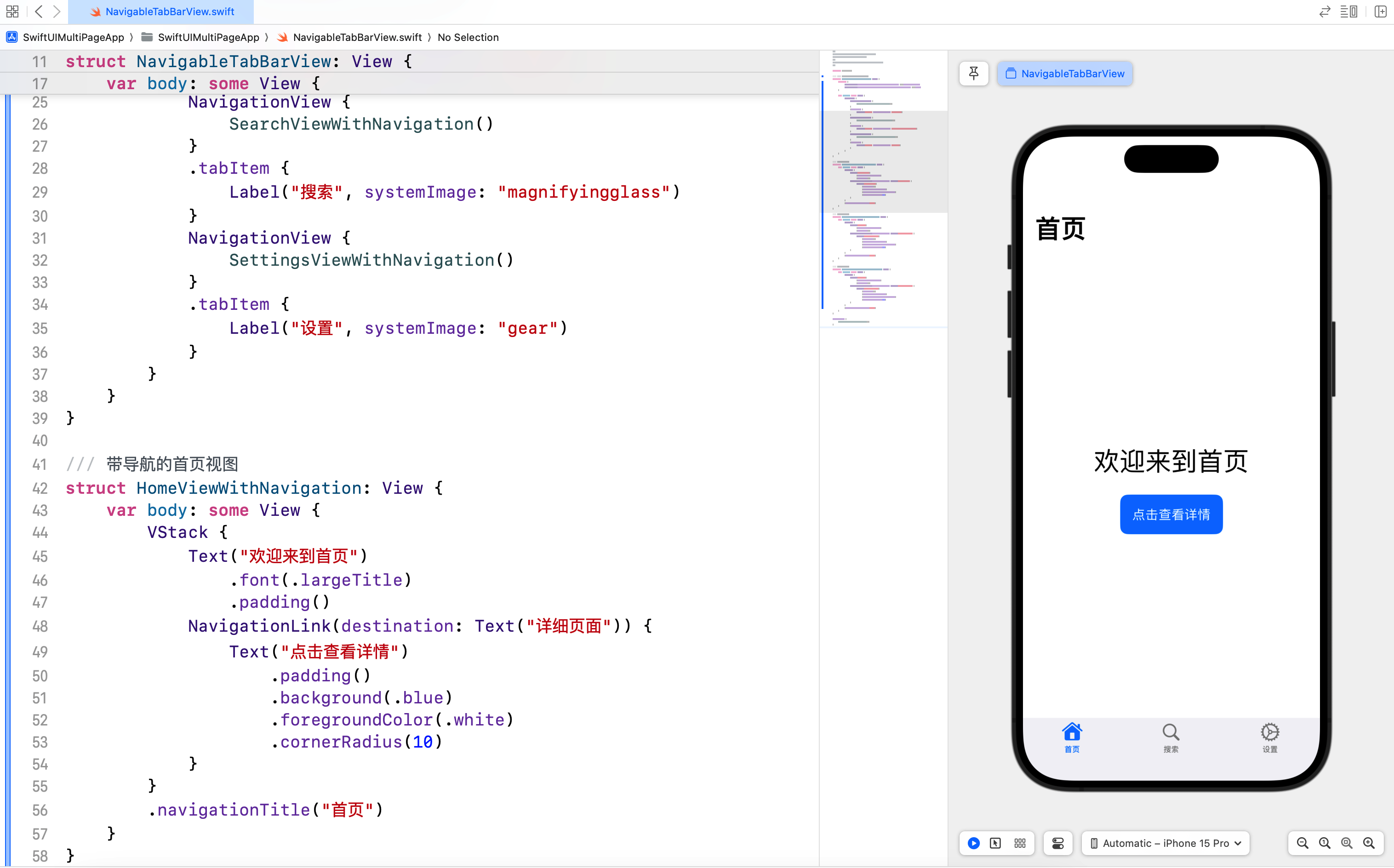Go back in editor history
This screenshot has height=868, width=1394.
[39, 11]
